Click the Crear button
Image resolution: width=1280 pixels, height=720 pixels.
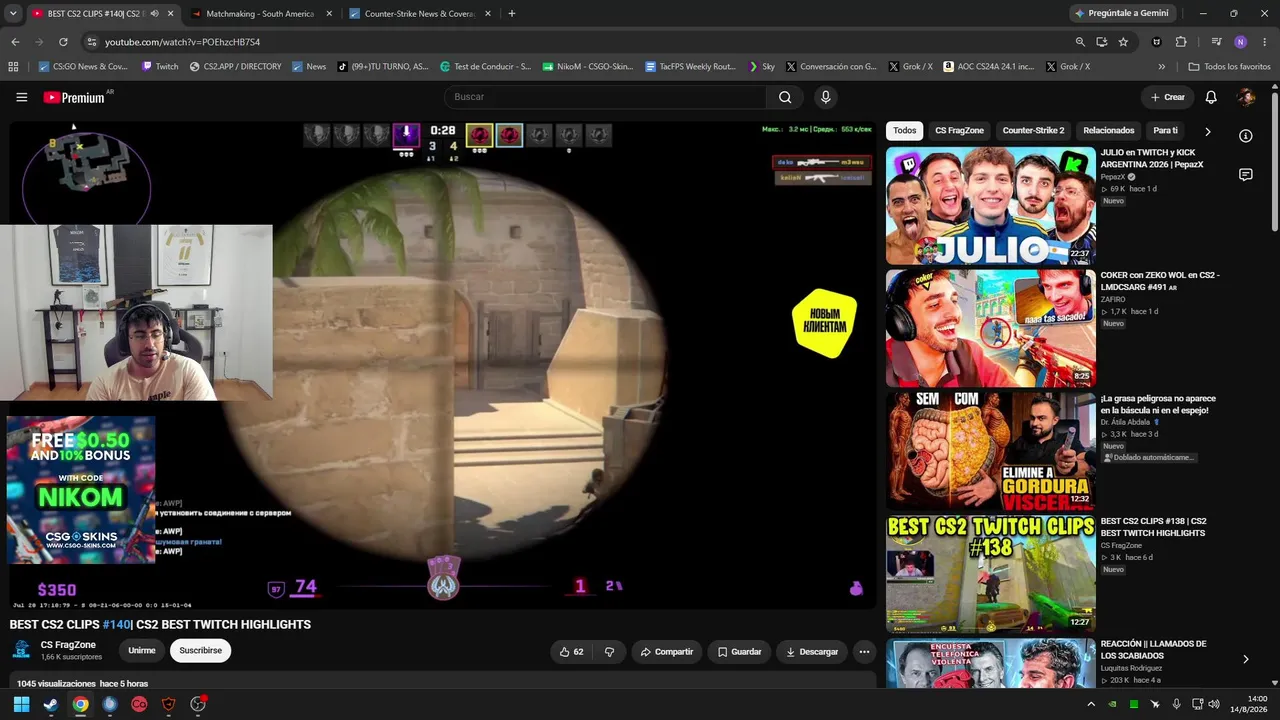[x=1168, y=97]
